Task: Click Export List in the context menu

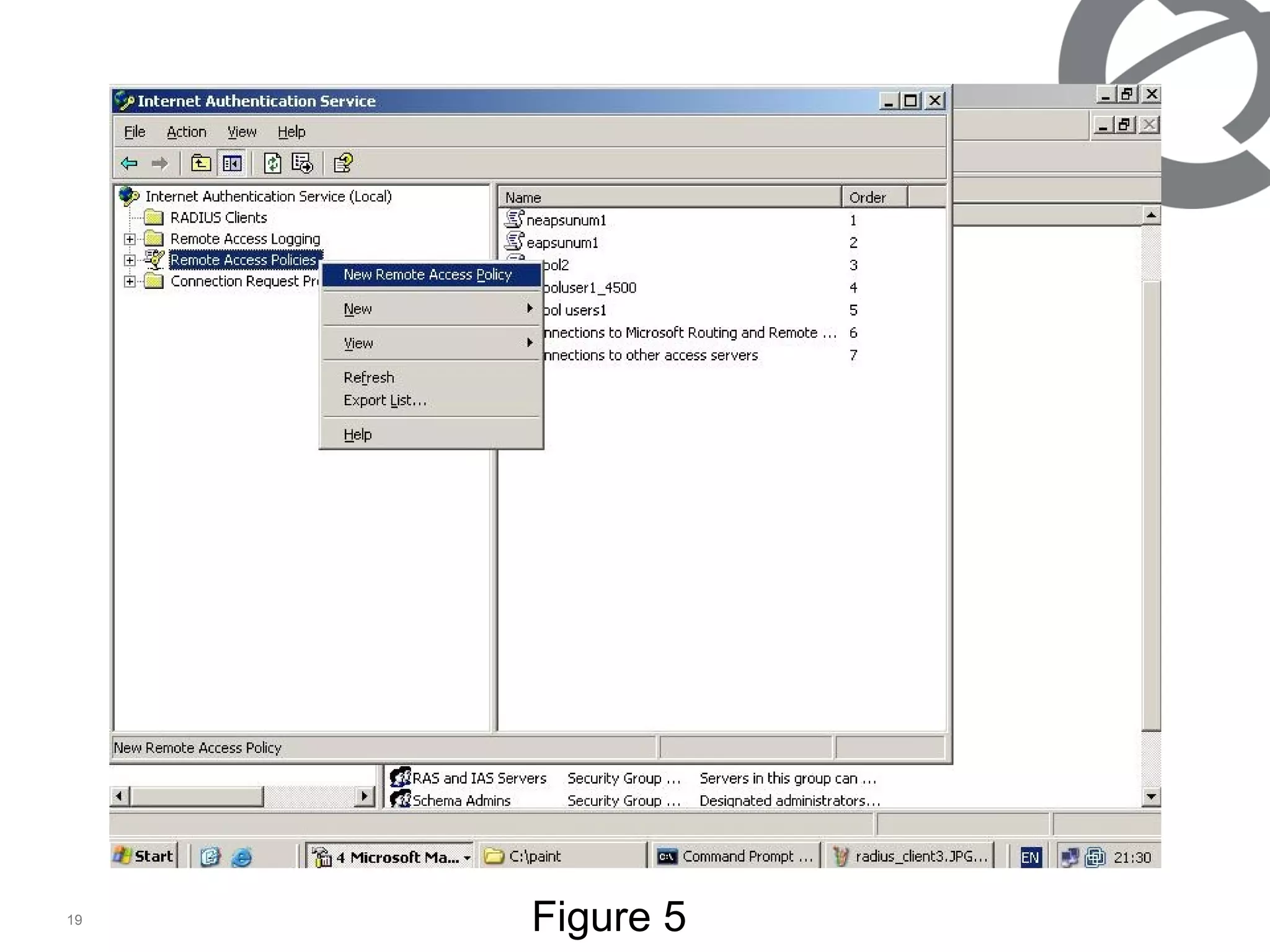Action: [x=384, y=400]
